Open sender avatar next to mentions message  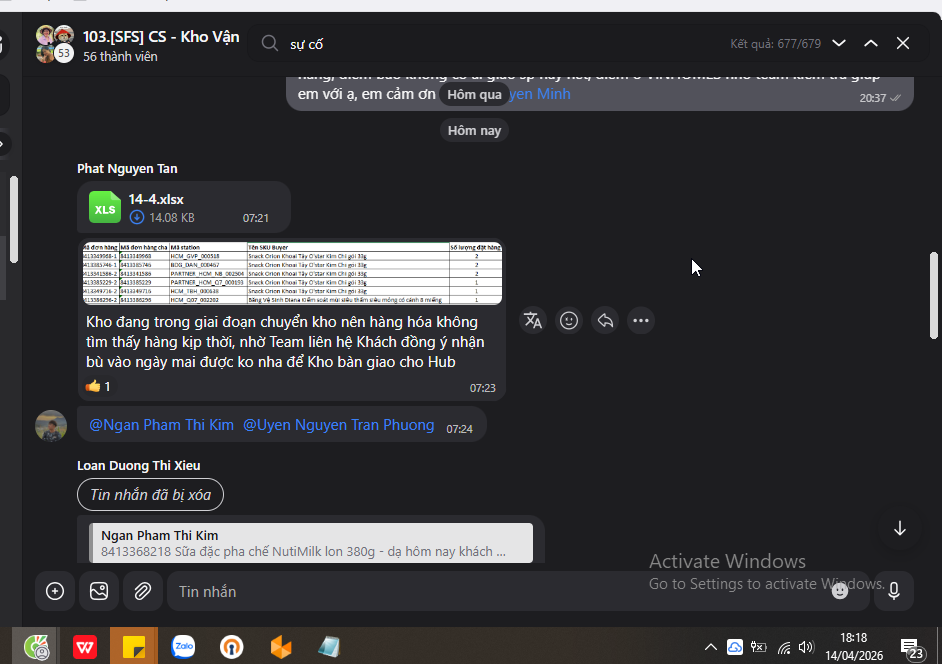[51, 426]
